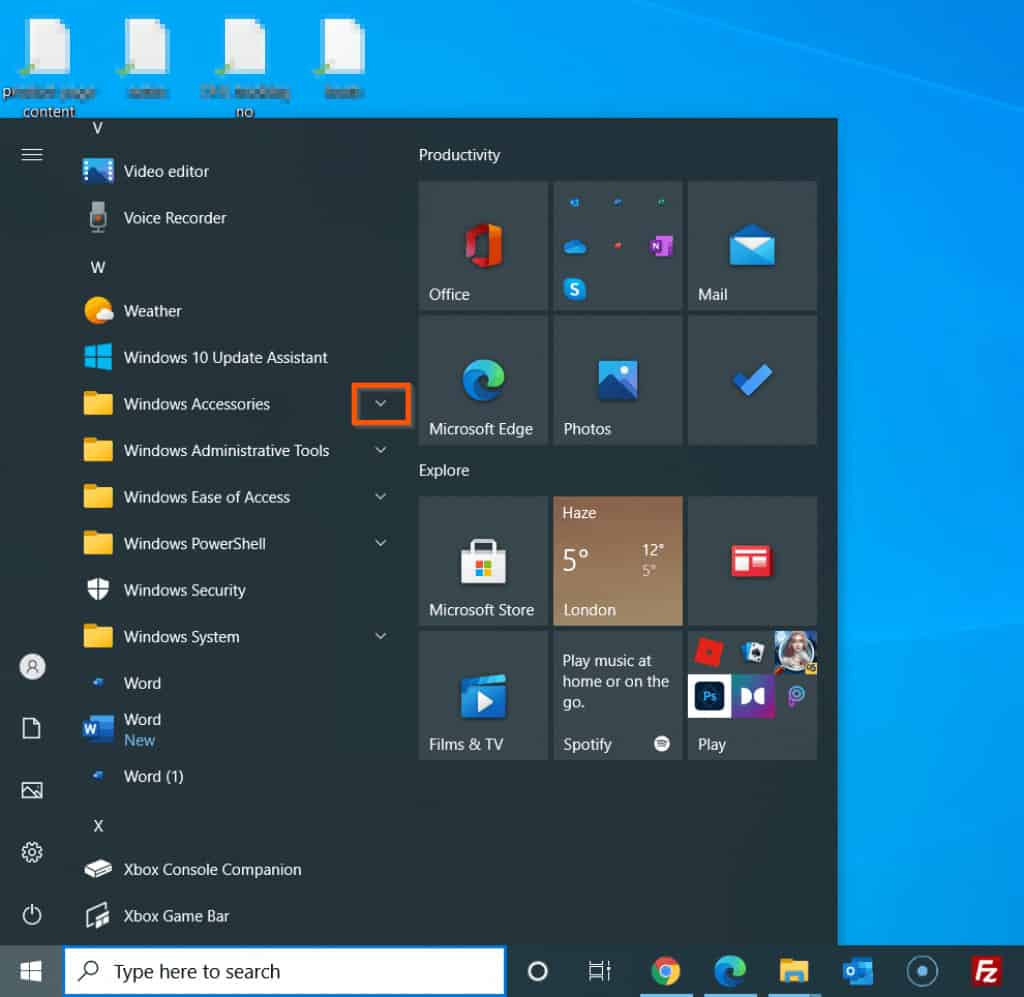Click the Windows Start button
1024x997 pixels.
(31, 971)
